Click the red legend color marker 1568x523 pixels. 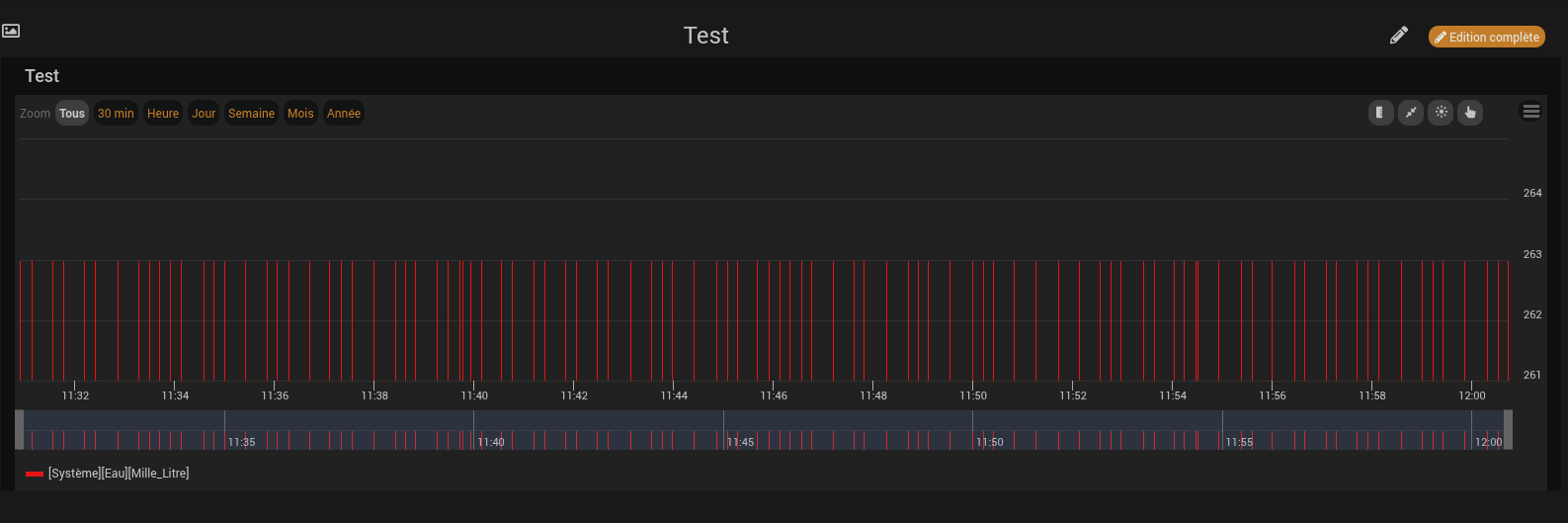click(35, 474)
